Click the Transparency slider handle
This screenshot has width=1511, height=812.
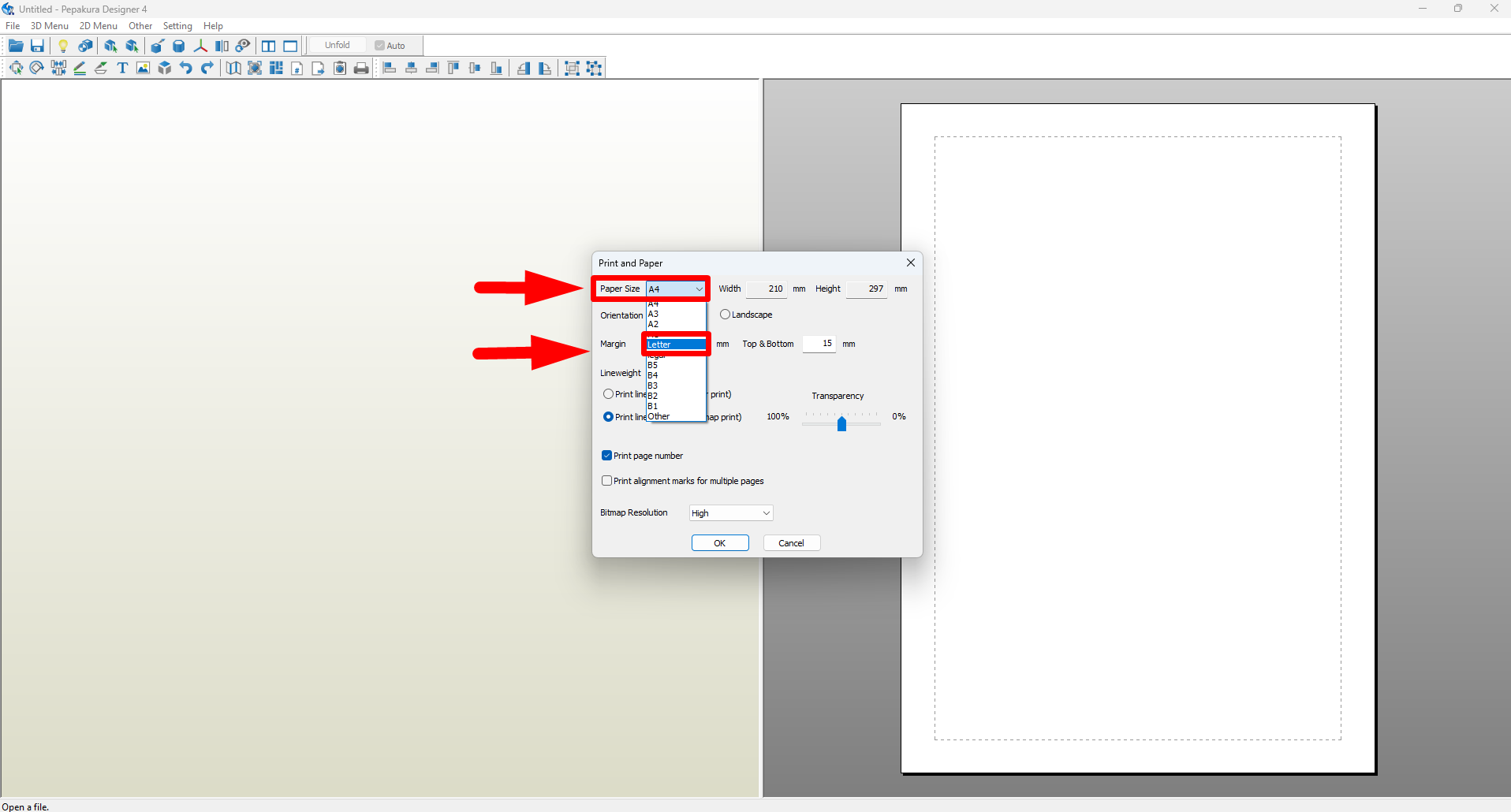(841, 424)
